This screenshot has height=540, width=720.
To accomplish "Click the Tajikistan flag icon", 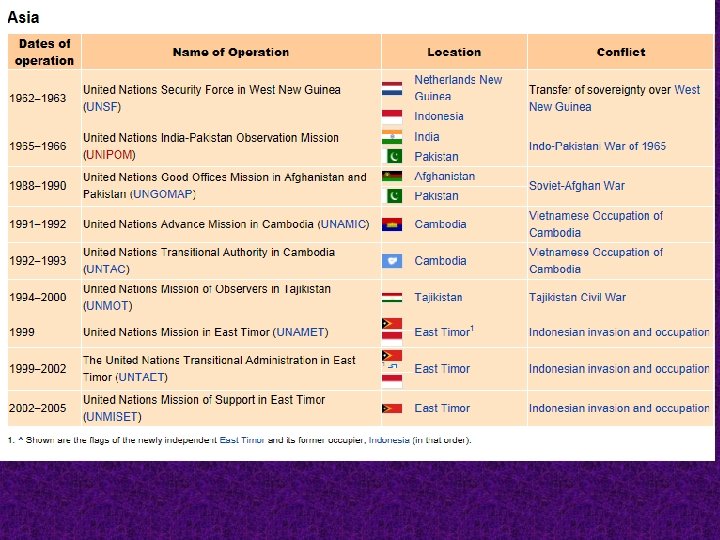I will pyautogui.click(x=392, y=298).
